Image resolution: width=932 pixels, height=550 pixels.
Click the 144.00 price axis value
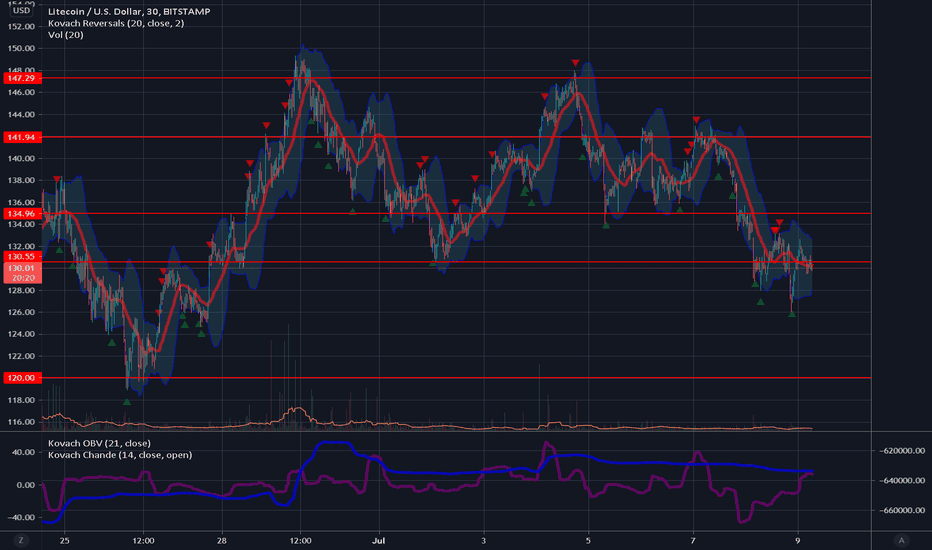(21, 114)
